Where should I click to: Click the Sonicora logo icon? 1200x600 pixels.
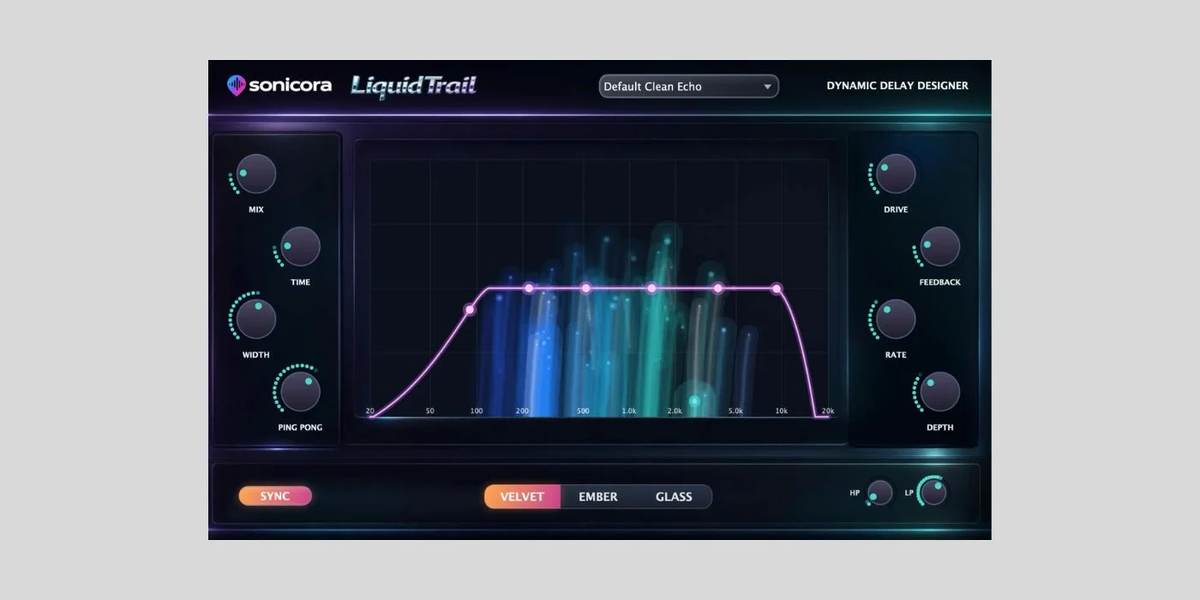click(x=236, y=86)
